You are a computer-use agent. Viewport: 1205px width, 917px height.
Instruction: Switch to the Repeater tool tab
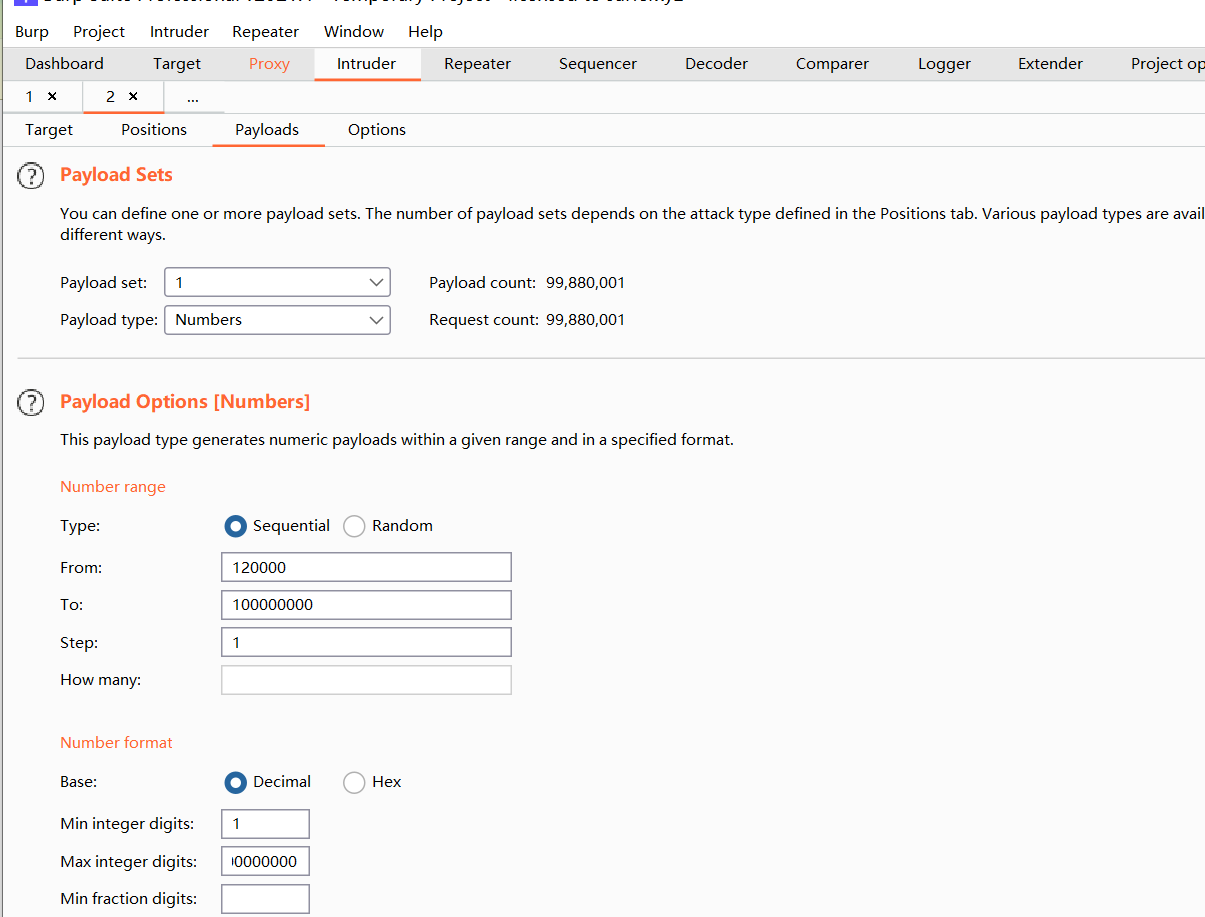point(477,64)
